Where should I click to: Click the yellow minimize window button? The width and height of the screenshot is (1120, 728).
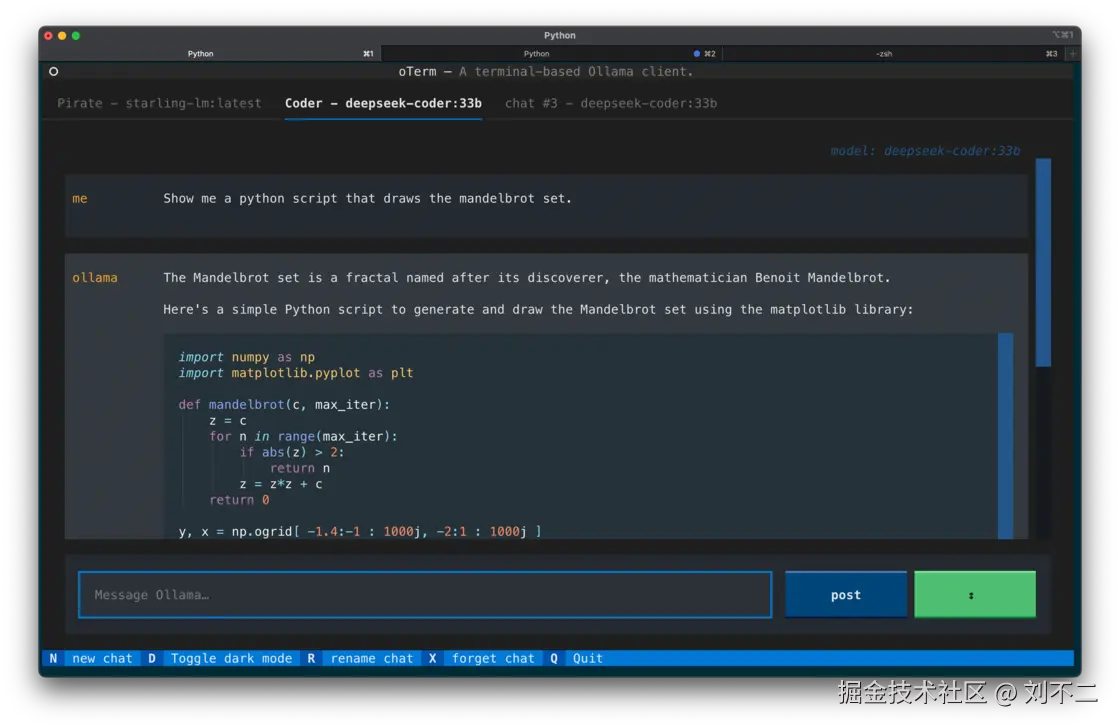coord(62,36)
